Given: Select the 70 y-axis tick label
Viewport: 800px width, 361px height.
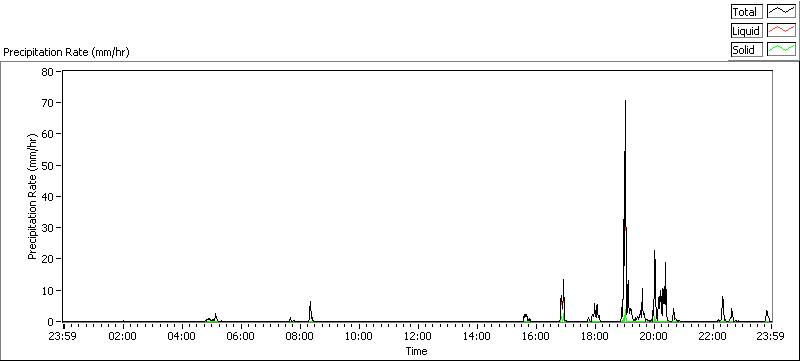Looking at the screenshot, I should pyautogui.click(x=47, y=102).
